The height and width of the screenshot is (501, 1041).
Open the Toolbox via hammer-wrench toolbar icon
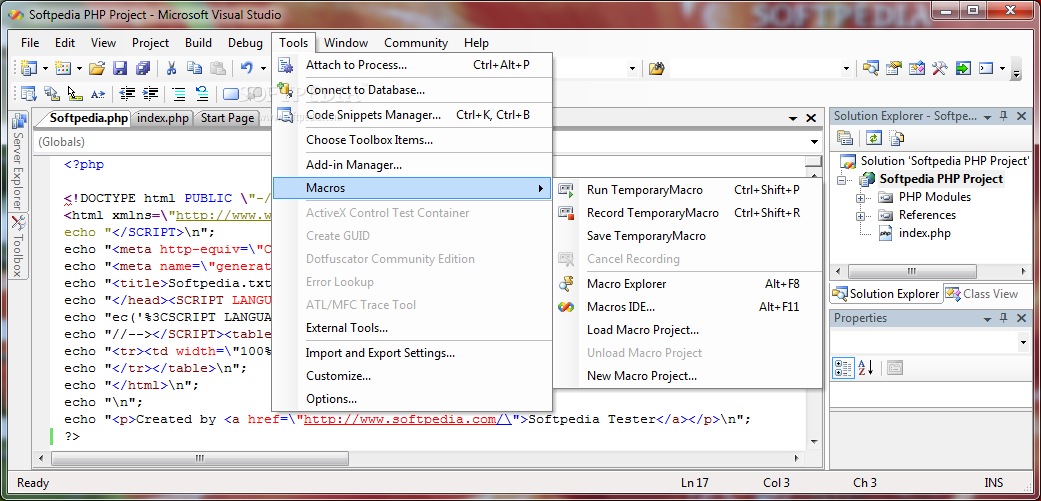939,68
